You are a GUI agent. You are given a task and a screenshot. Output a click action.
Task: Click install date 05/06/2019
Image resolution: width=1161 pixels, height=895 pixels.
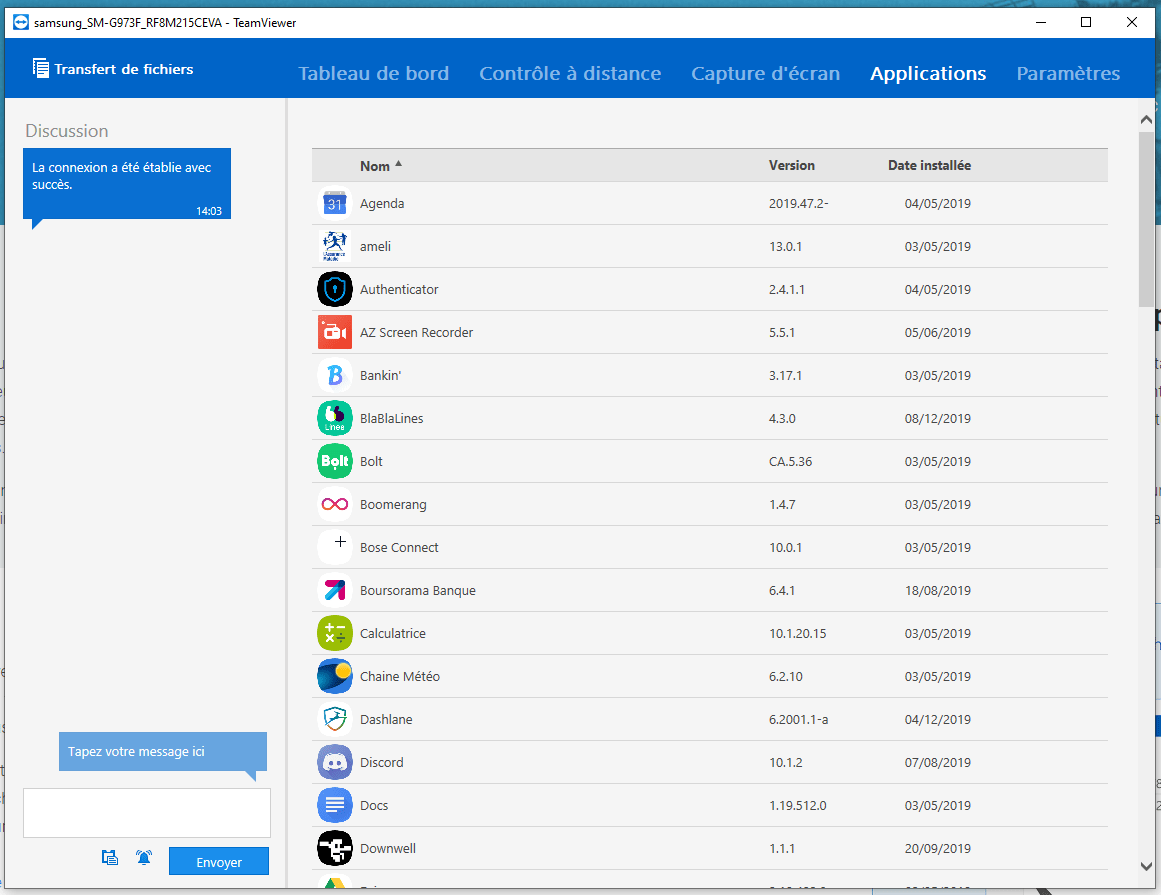point(937,332)
